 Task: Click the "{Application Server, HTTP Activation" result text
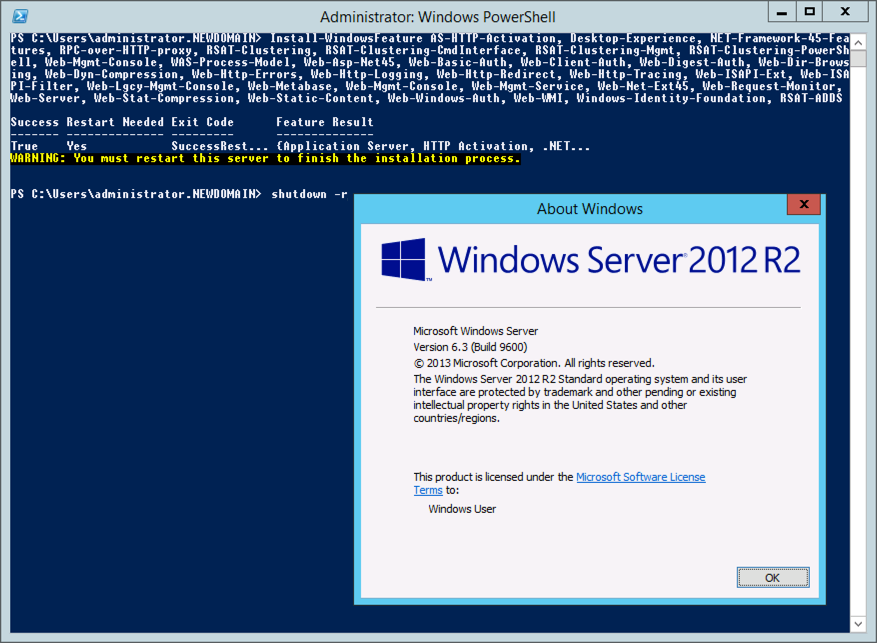(402, 146)
